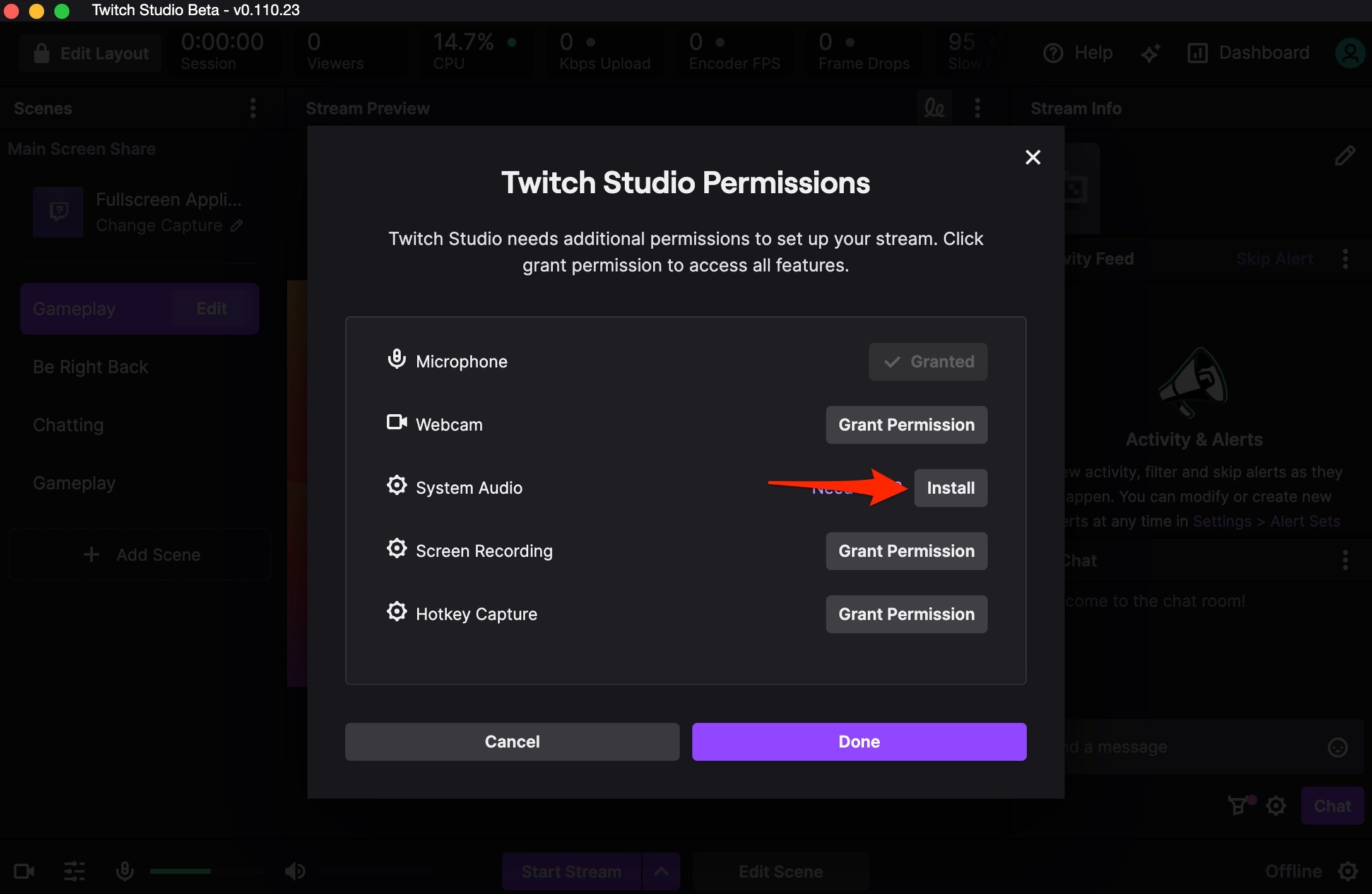The height and width of the screenshot is (894, 1372).
Task: Mute the microphone in bottom bar
Action: [125, 872]
